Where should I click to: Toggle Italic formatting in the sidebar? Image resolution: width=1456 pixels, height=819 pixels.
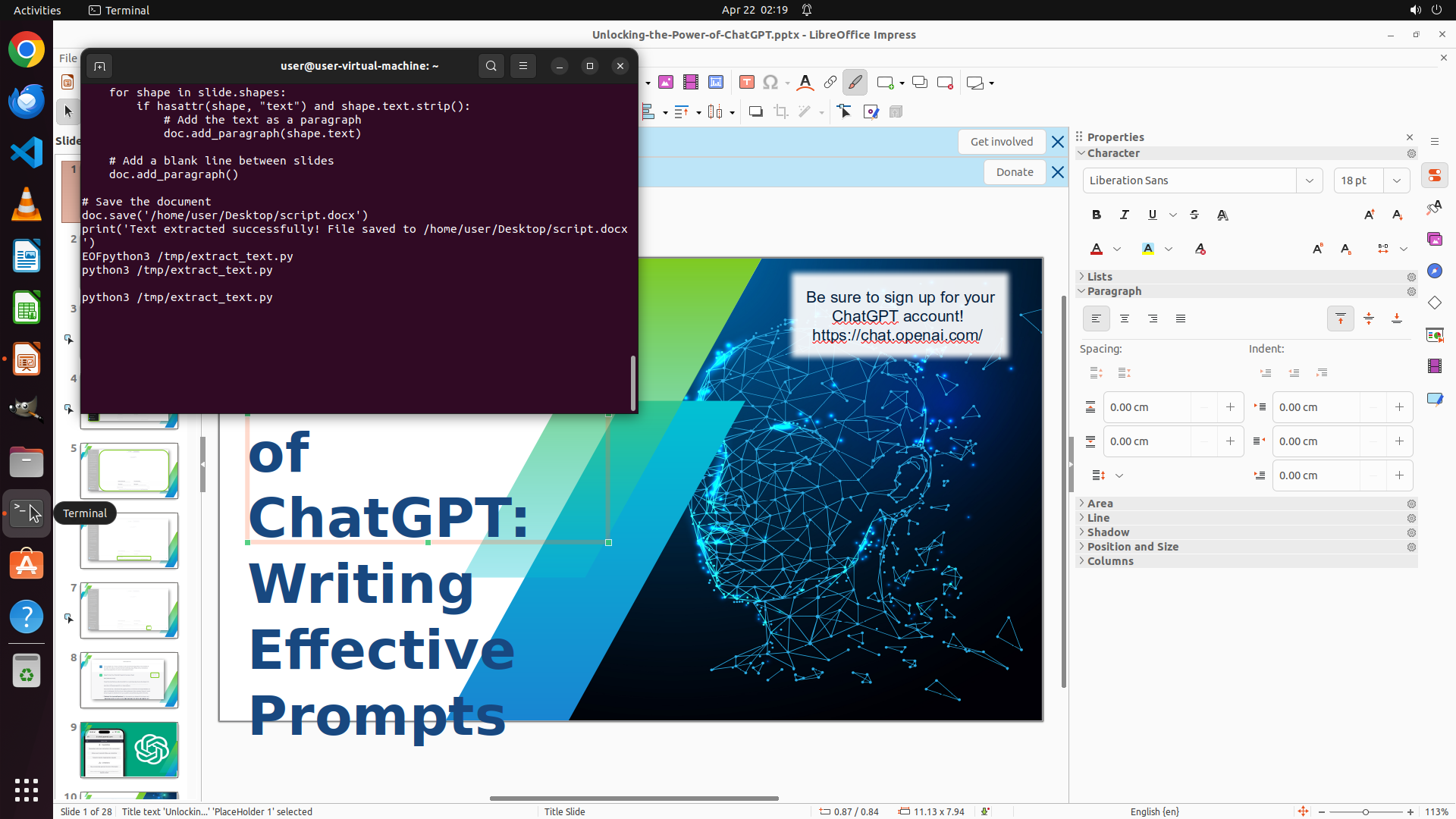[x=1125, y=215]
